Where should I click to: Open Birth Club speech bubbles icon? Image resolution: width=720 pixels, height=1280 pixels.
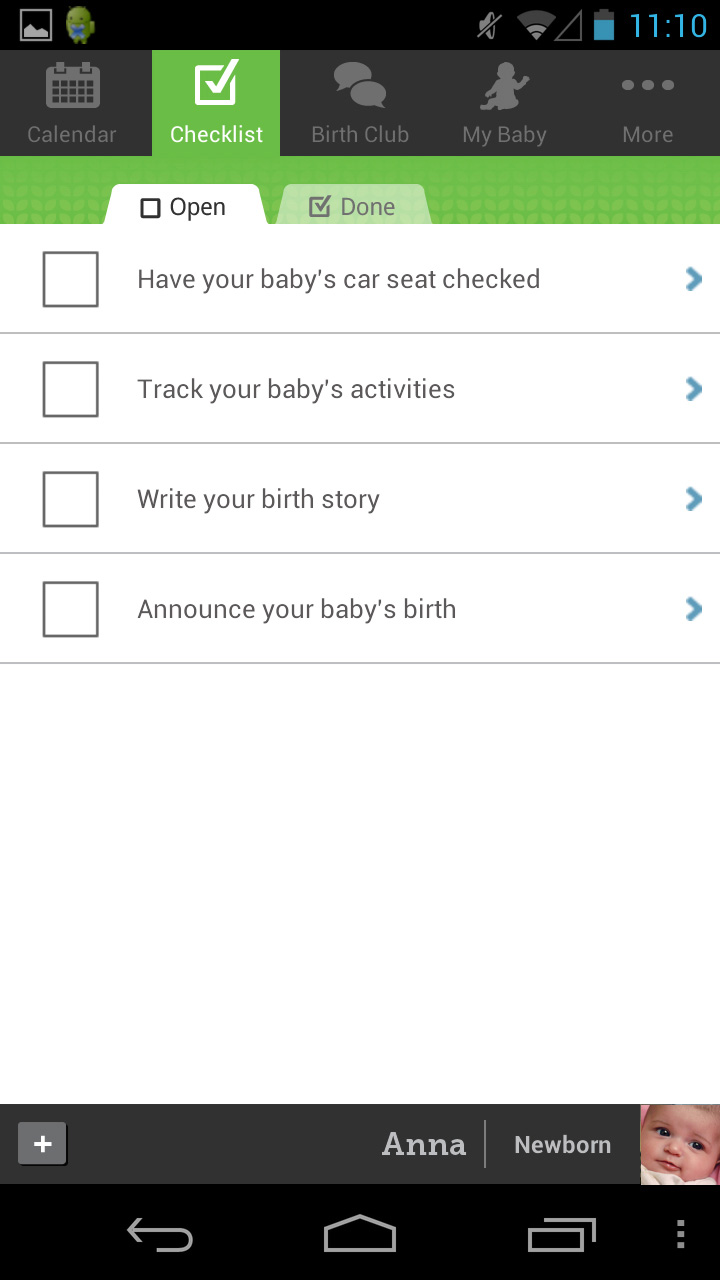coord(360,85)
